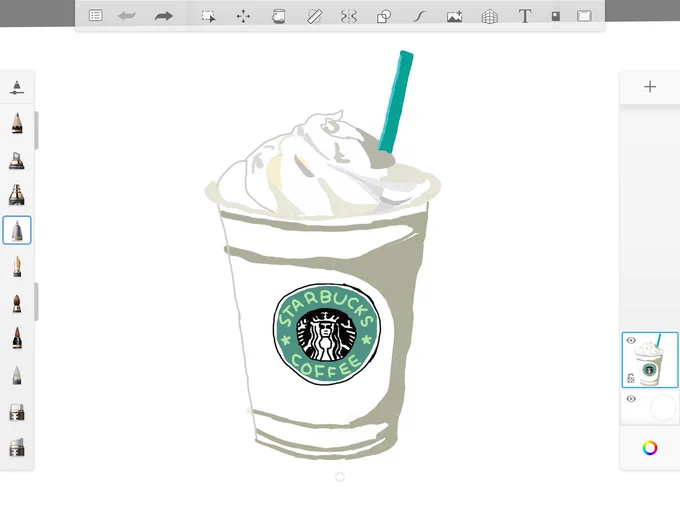Choose the gold-nib fountain pen brush

[x=16, y=266]
